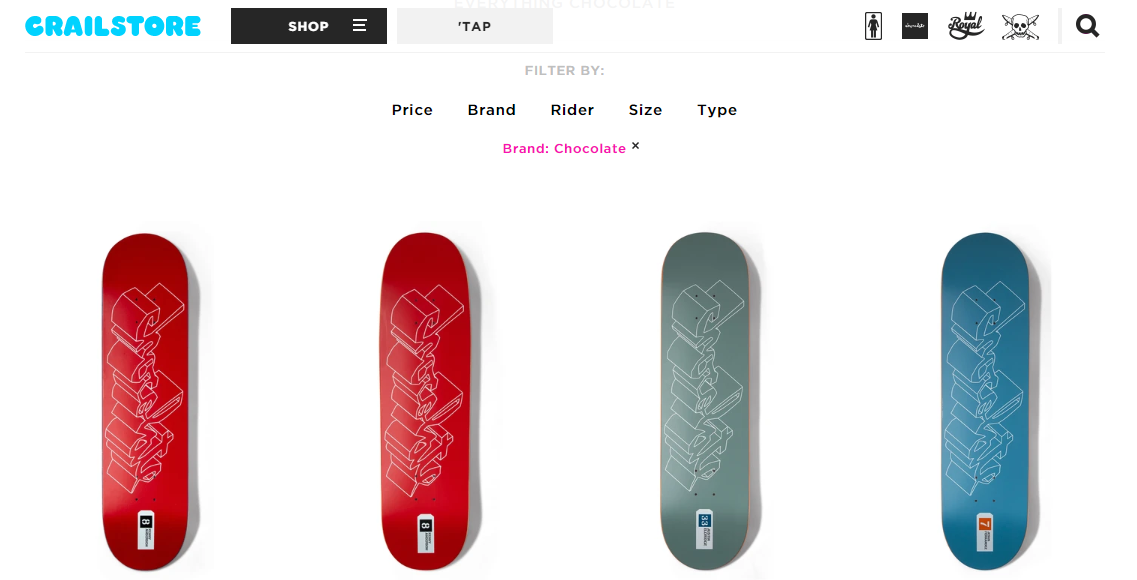Remove the Brand: Chocolate filter with the X
Viewport: 1137px width, 580px height.
tap(635, 146)
